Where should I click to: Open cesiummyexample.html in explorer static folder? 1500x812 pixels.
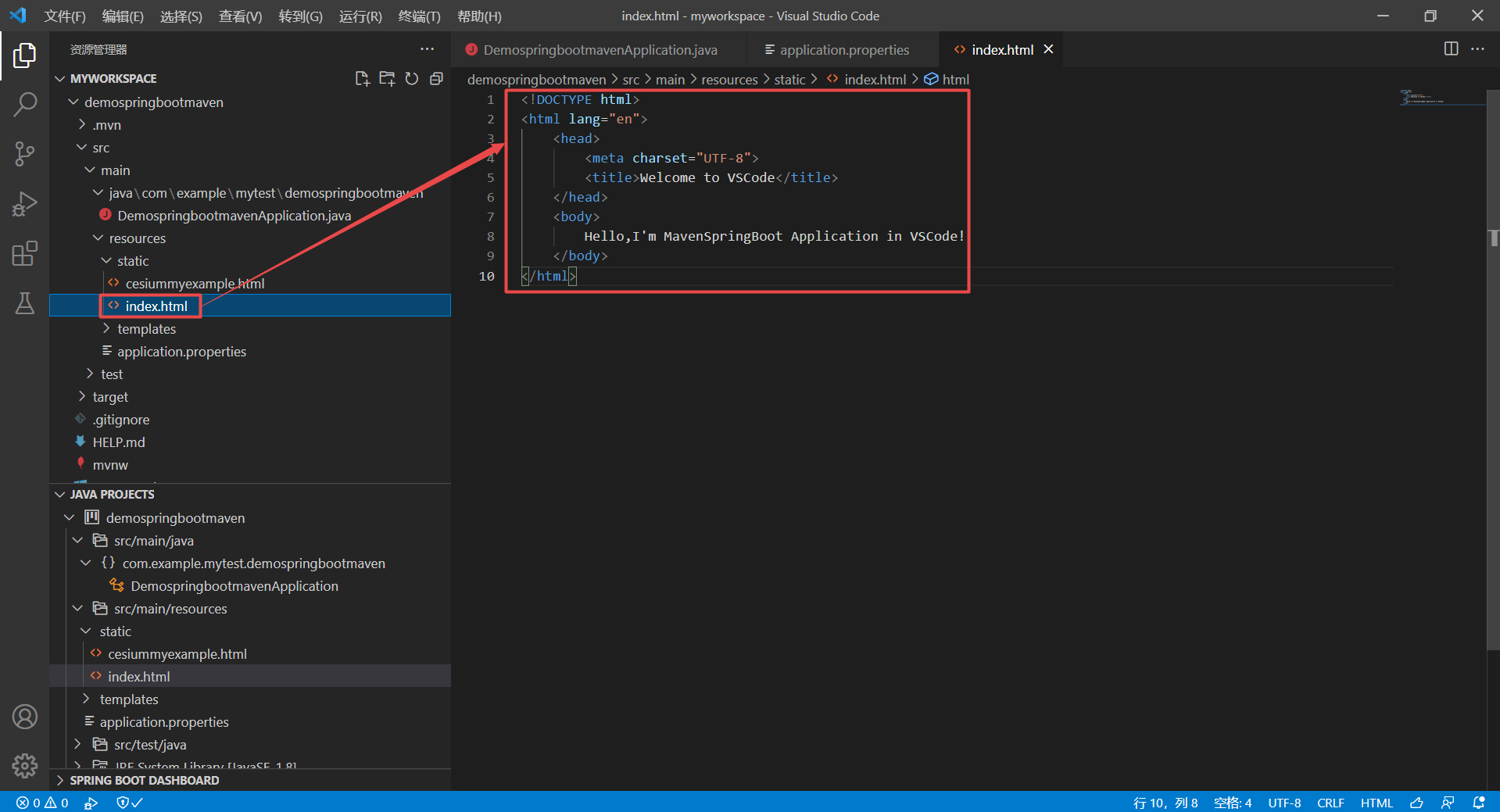pos(195,284)
